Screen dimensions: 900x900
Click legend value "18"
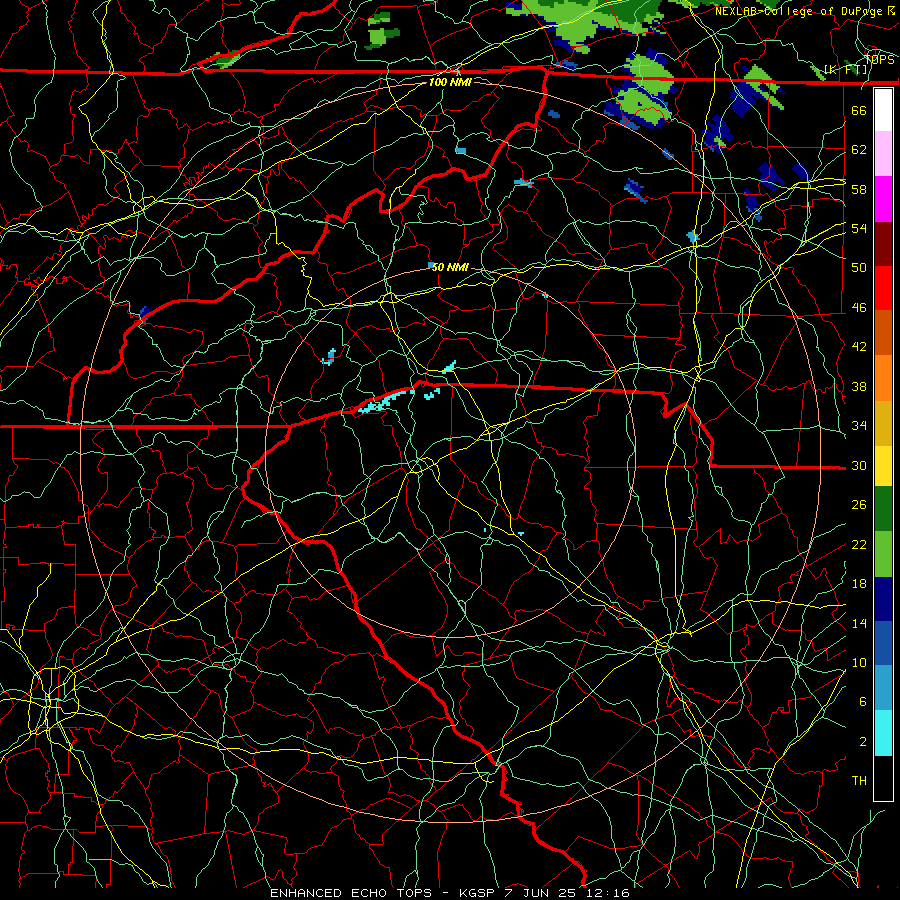(x=859, y=584)
